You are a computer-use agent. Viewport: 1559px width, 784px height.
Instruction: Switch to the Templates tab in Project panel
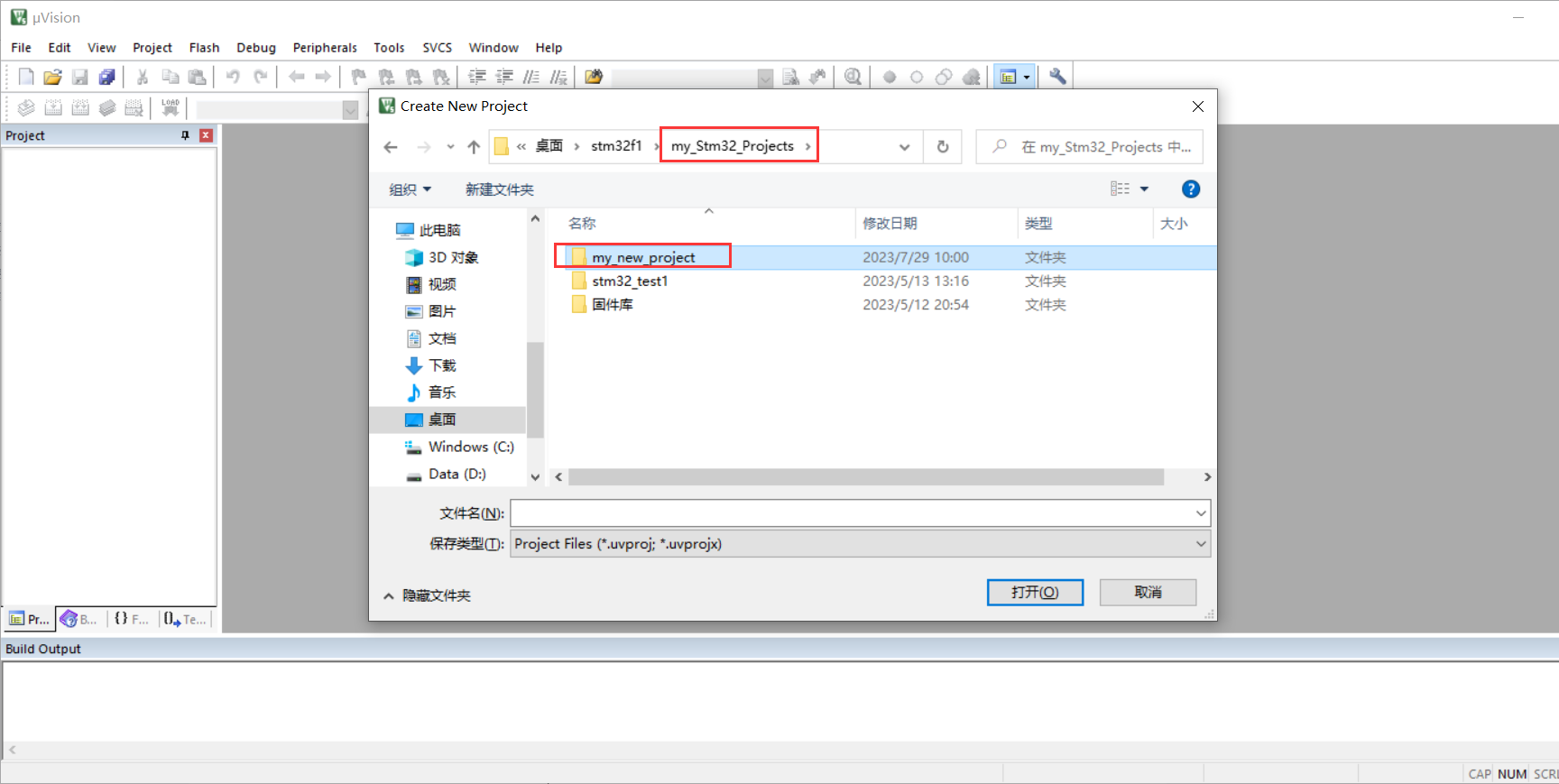[x=185, y=619]
